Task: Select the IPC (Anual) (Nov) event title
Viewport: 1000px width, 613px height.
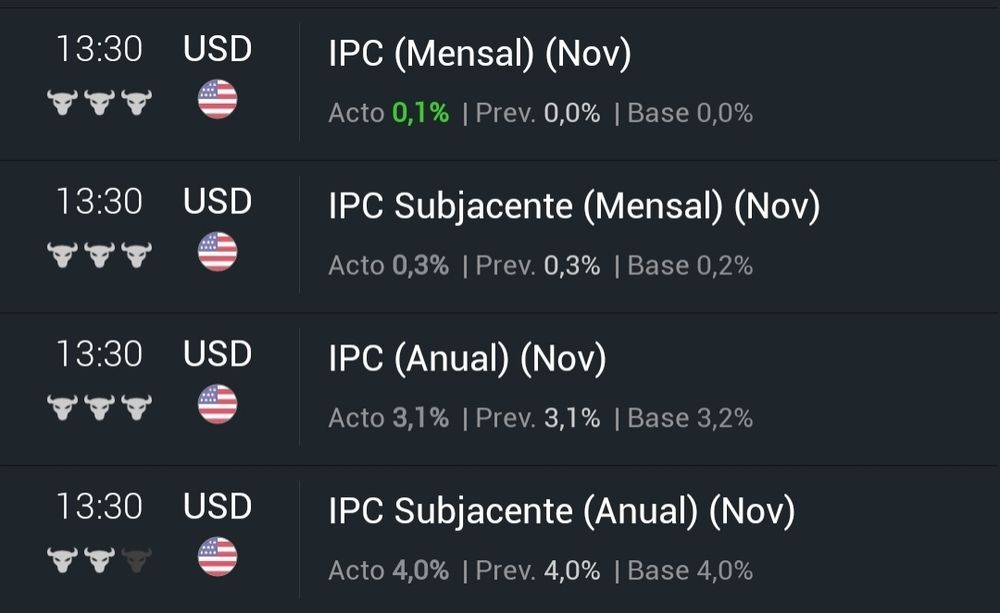Action: coord(467,359)
